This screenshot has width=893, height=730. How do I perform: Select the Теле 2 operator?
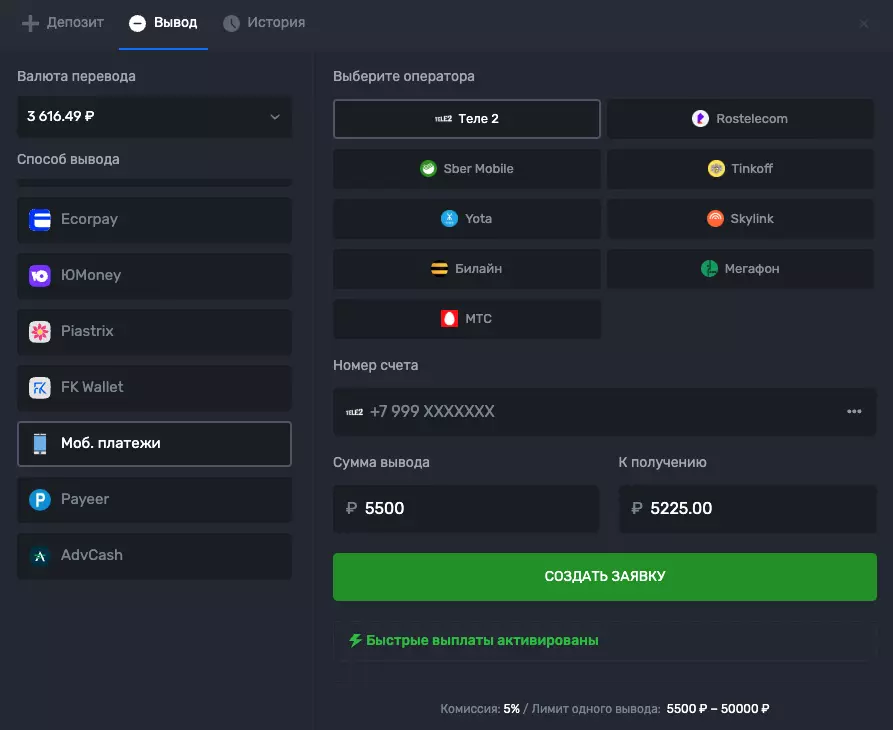(x=466, y=118)
